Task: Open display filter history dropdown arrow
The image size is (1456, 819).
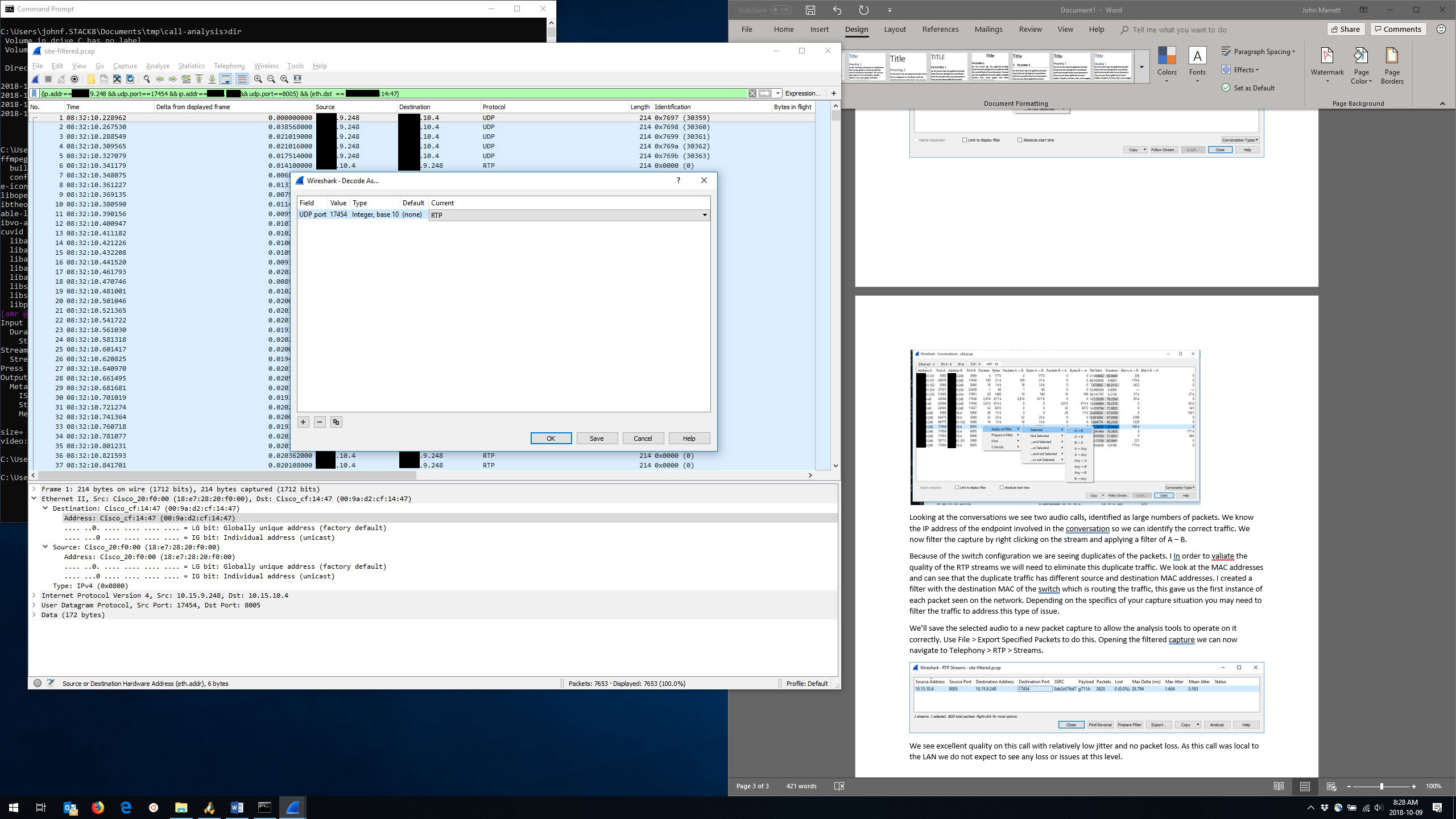Action: [x=777, y=93]
